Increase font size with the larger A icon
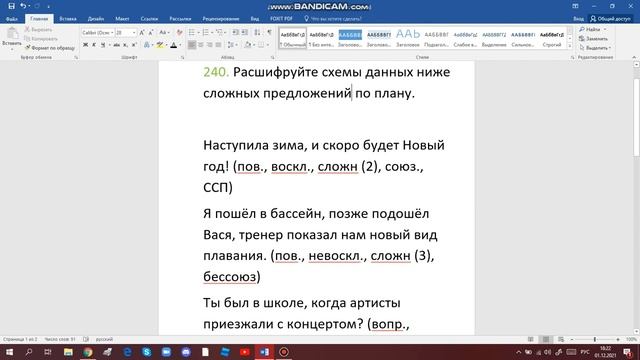Image resolution: width=640 pixels, height=360 pixels. 142,33
